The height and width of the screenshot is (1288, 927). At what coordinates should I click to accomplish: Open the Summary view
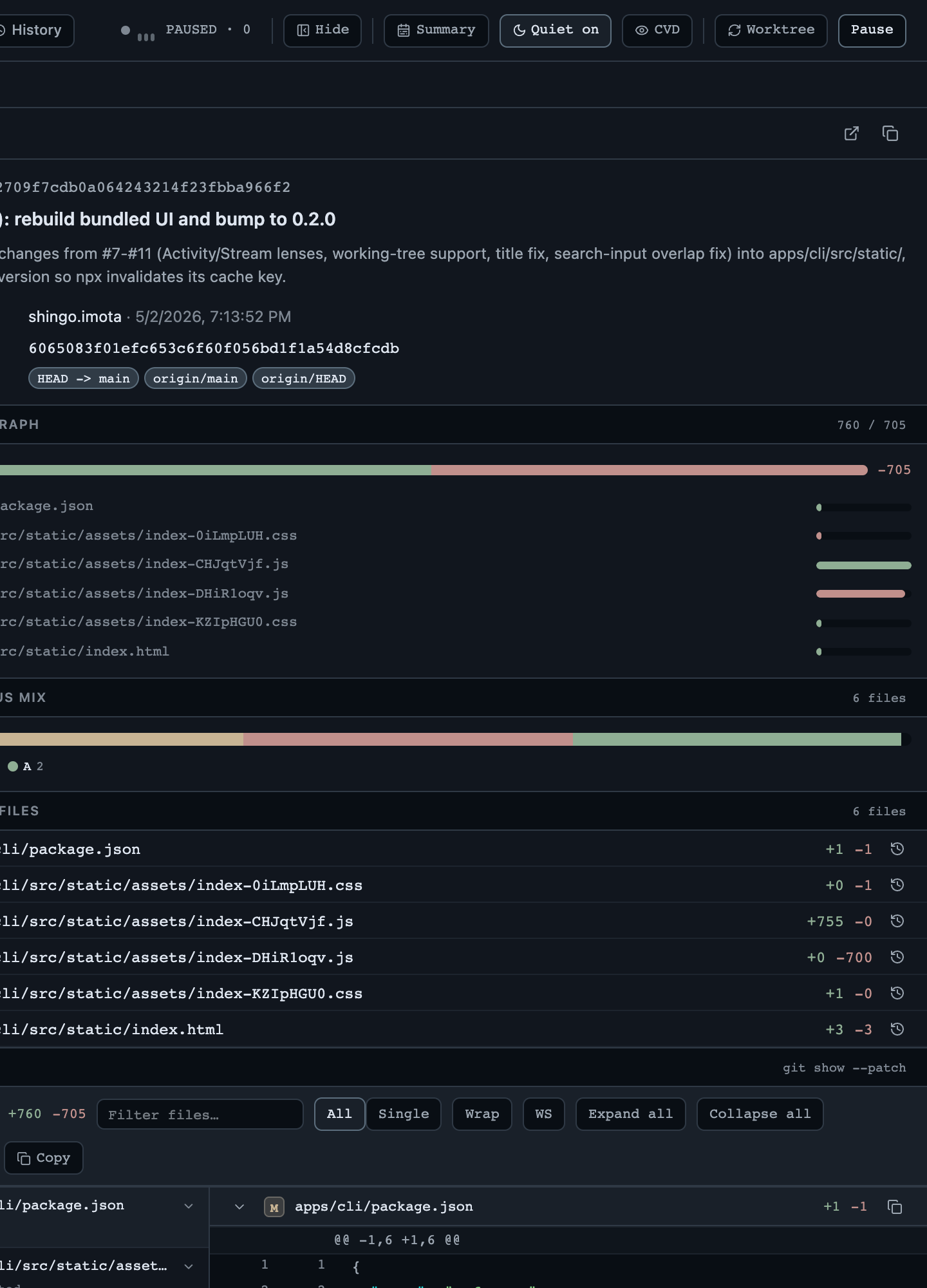coord(436,30)
